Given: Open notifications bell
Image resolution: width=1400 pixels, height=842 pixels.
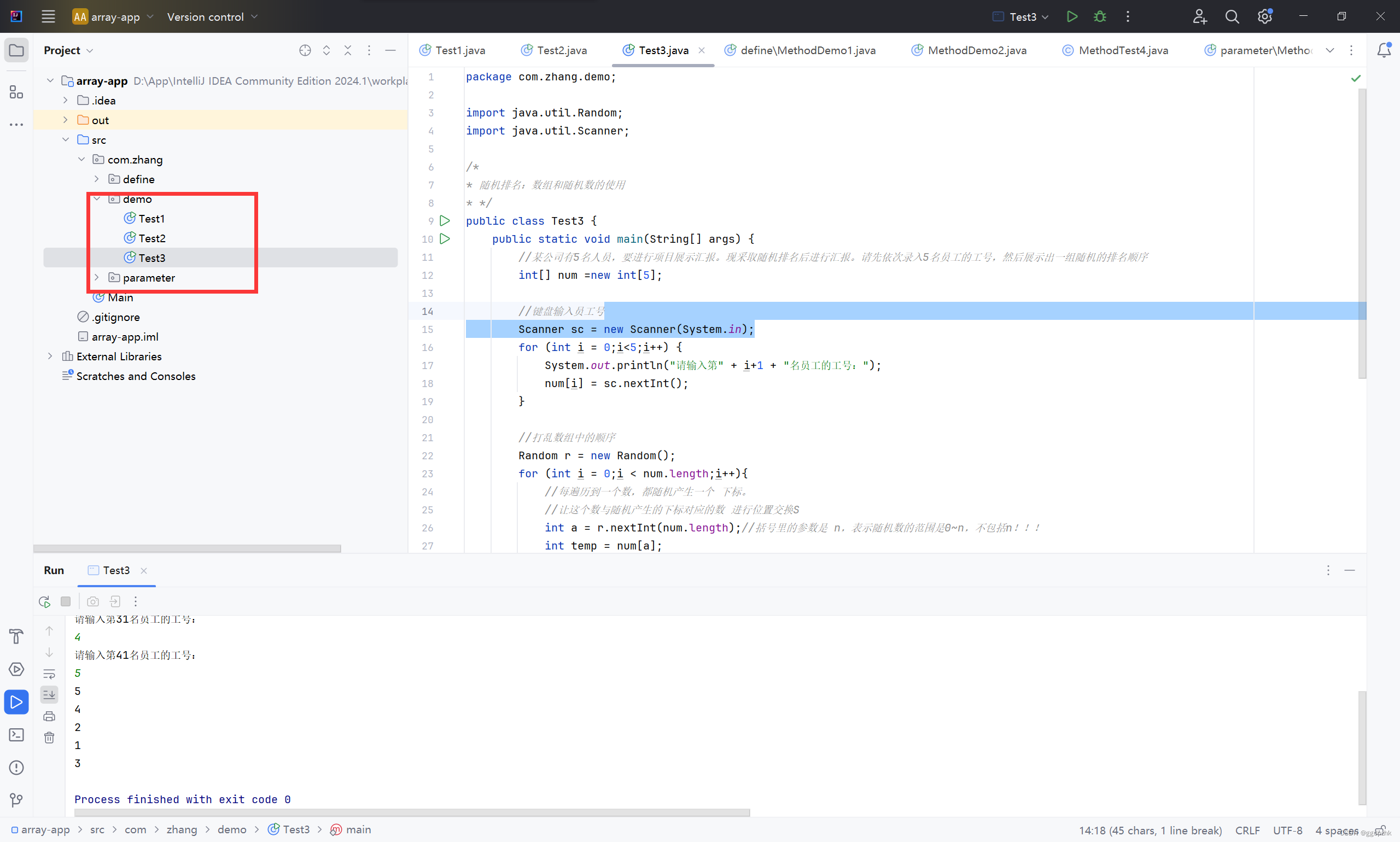Looking at the screenshot, I should 1384,50.
